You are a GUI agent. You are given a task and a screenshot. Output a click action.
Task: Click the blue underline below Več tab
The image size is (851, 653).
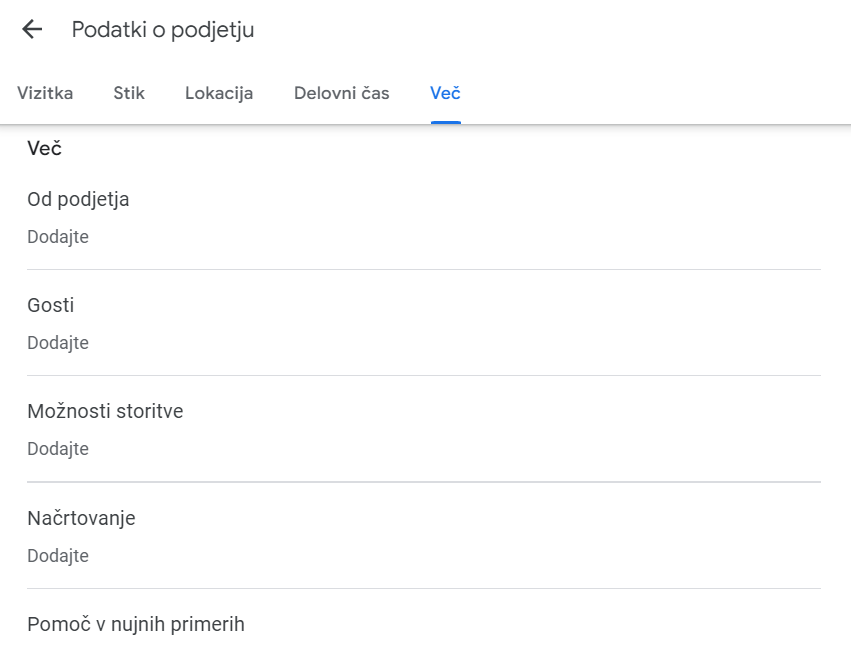pyautogui.click(x=445, y=122)
